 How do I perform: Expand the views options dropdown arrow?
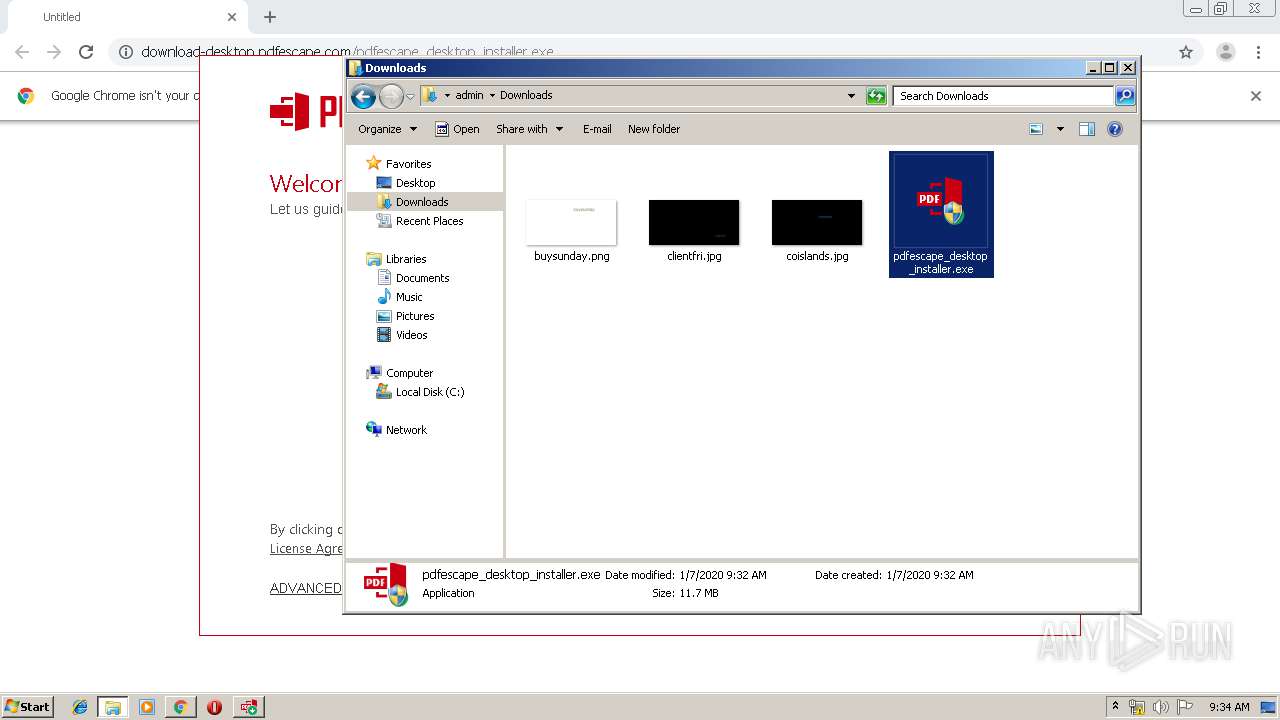point(1060,129)
